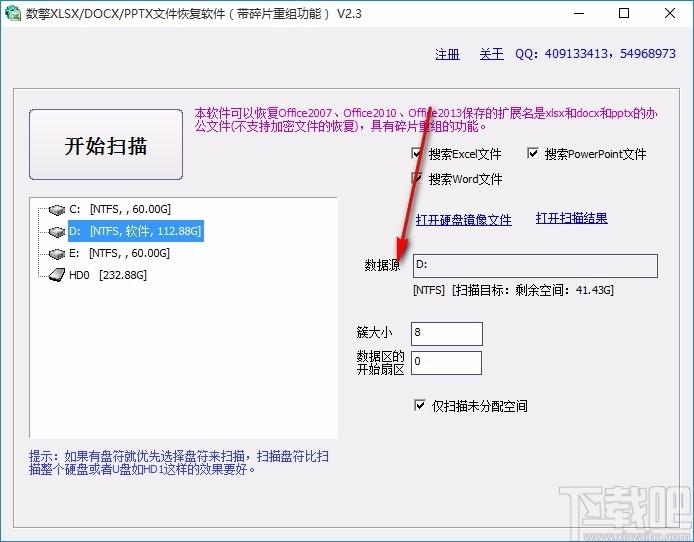Viewport: 694px width, 542px height.
Task: Choose the E: [NTFS, , 60.00G] entry
Action: [x=119, y=253]
